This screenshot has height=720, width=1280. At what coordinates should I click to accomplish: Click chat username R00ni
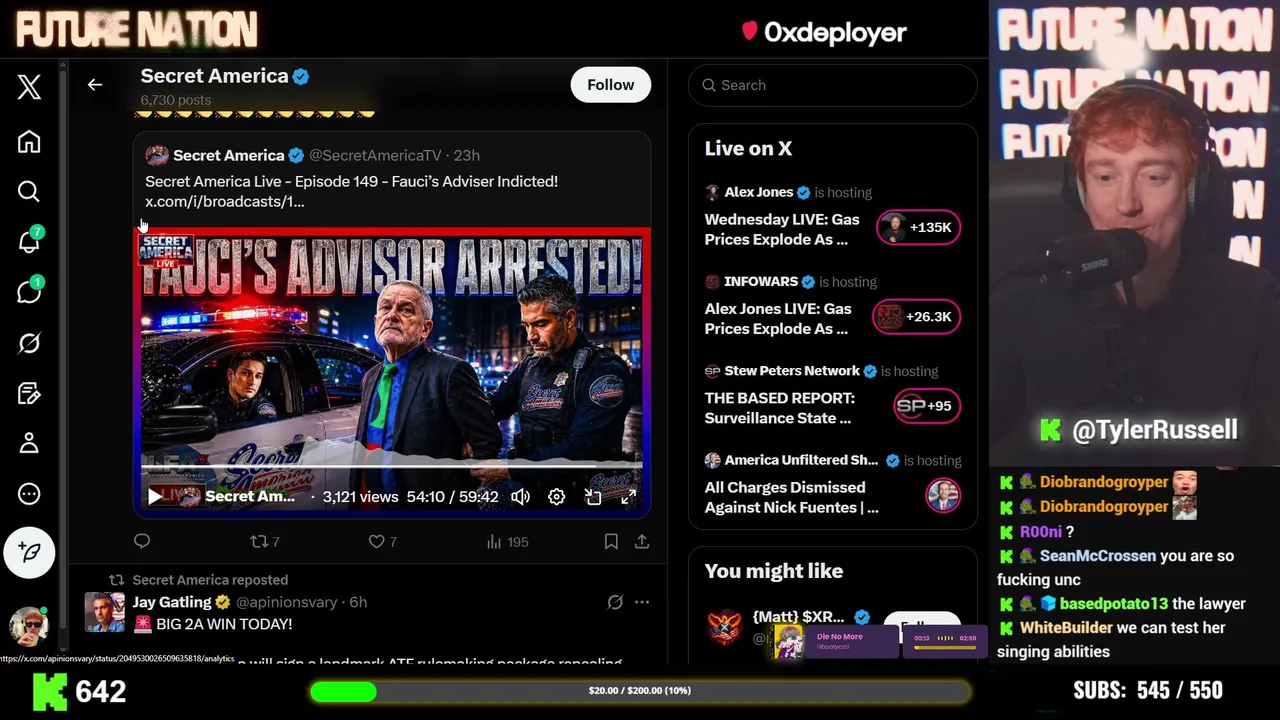click(x=1041, y=532)
